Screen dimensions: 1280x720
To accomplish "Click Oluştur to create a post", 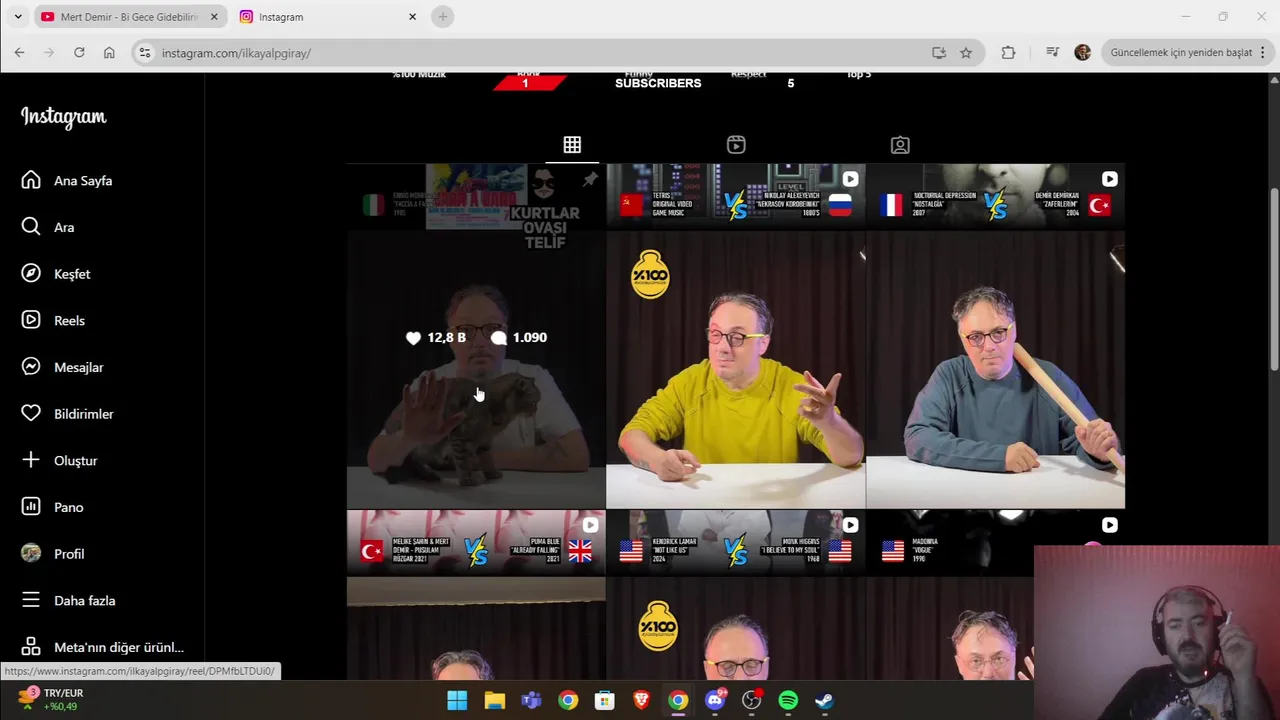I will (59, 461).
